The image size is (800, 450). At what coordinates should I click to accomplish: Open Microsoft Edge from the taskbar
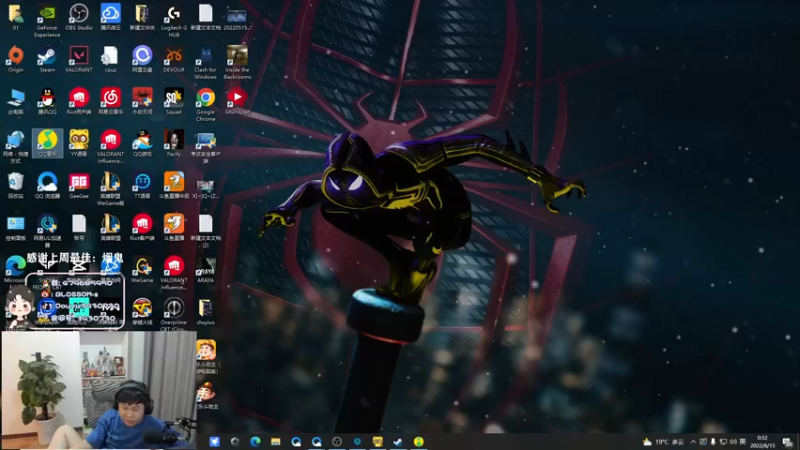255,441
